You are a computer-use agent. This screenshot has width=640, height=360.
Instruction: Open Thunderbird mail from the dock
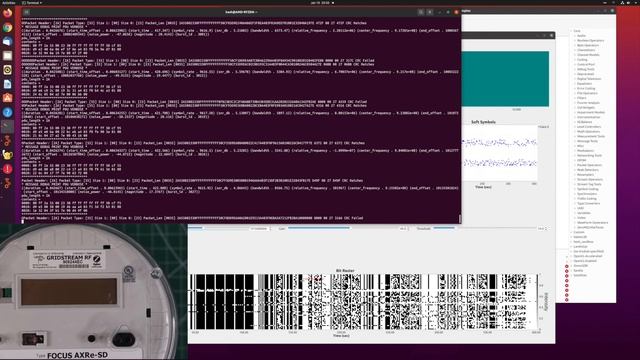click(x=7, y=41)
